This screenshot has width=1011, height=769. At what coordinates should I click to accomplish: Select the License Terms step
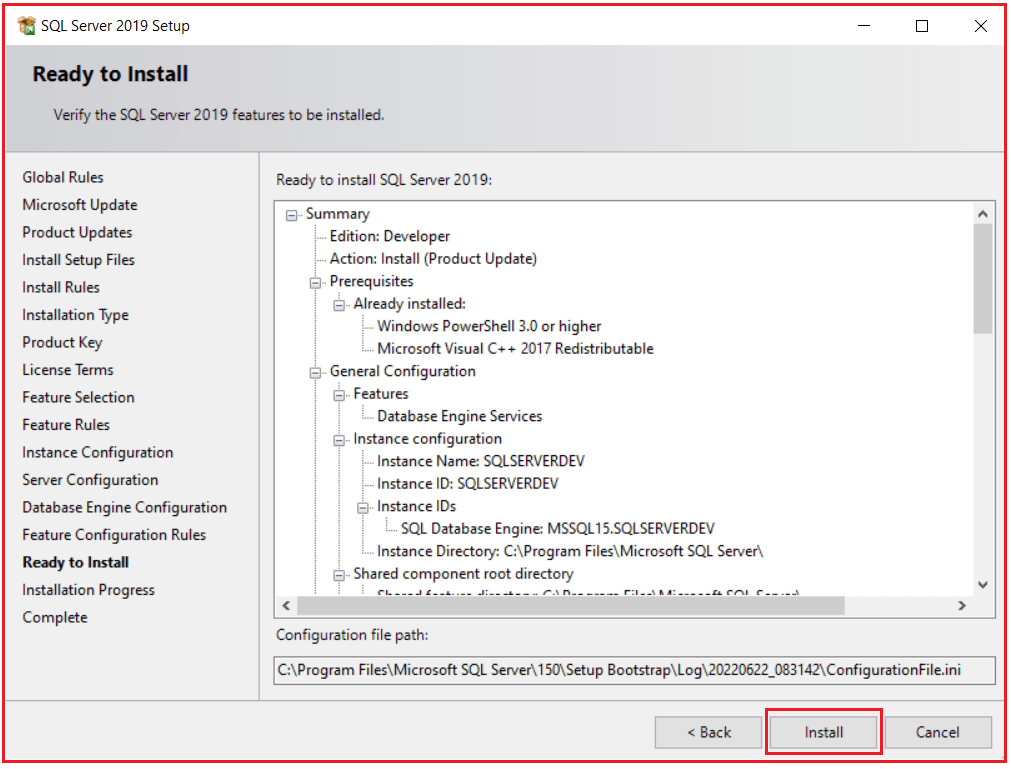(x=68, y=370)
